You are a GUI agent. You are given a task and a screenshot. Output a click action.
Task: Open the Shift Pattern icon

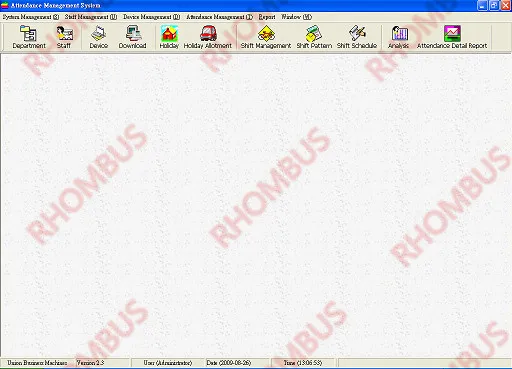pyautogui.click(x=314, y=37)
